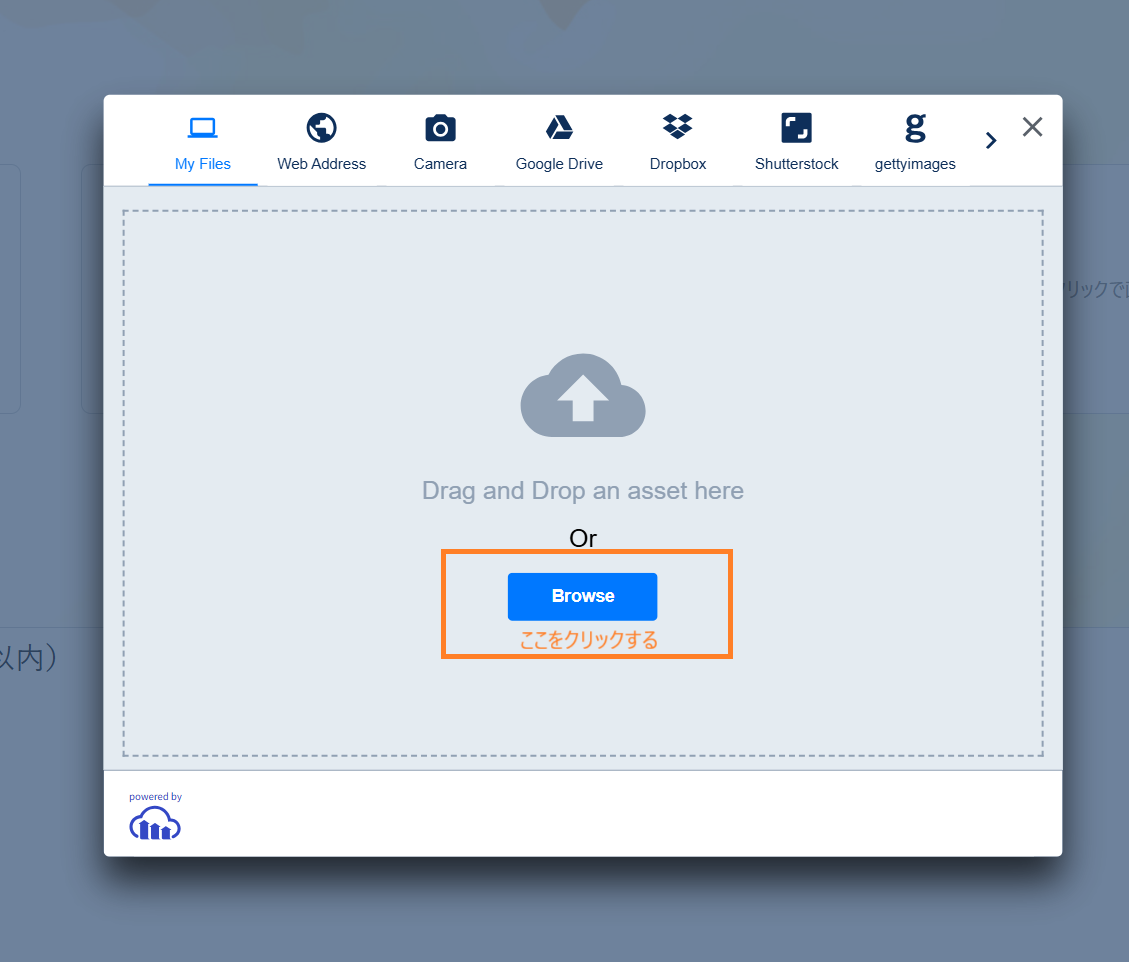
Task: Select the Web Address globe icon
Action: [321, 128]
